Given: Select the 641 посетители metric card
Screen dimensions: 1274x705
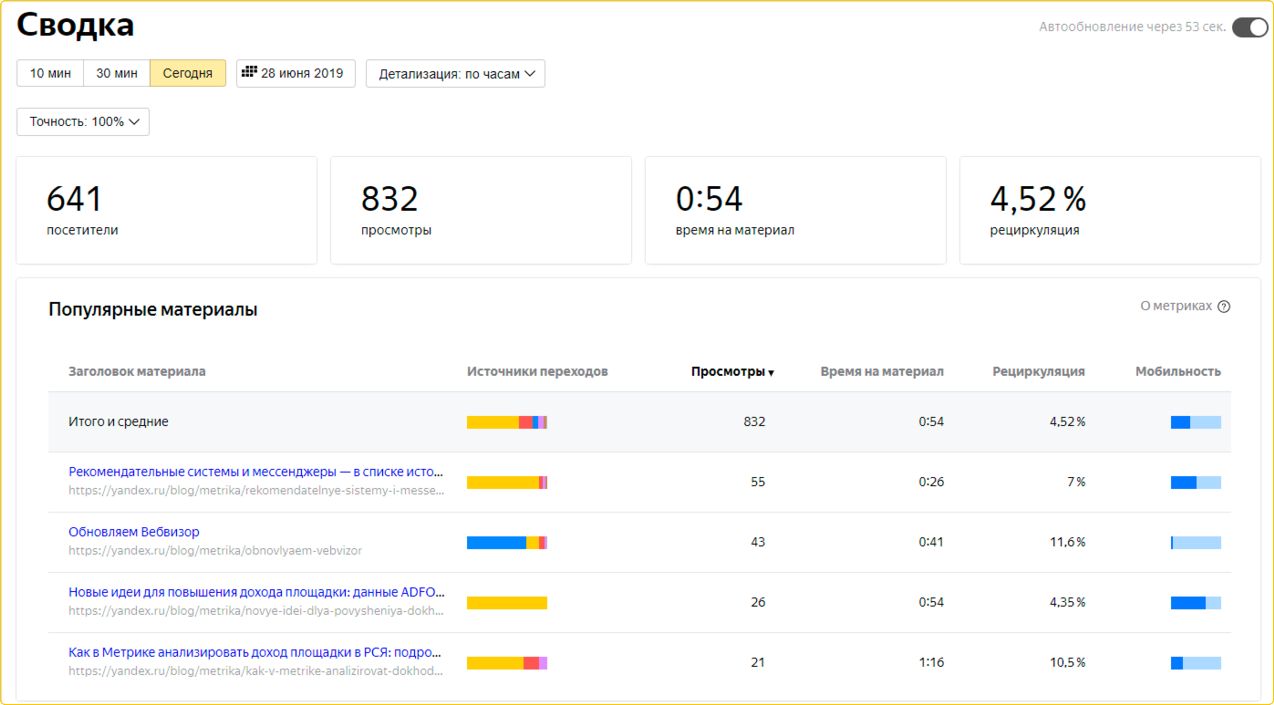Looking at the screenshot, I should [166, 210].
